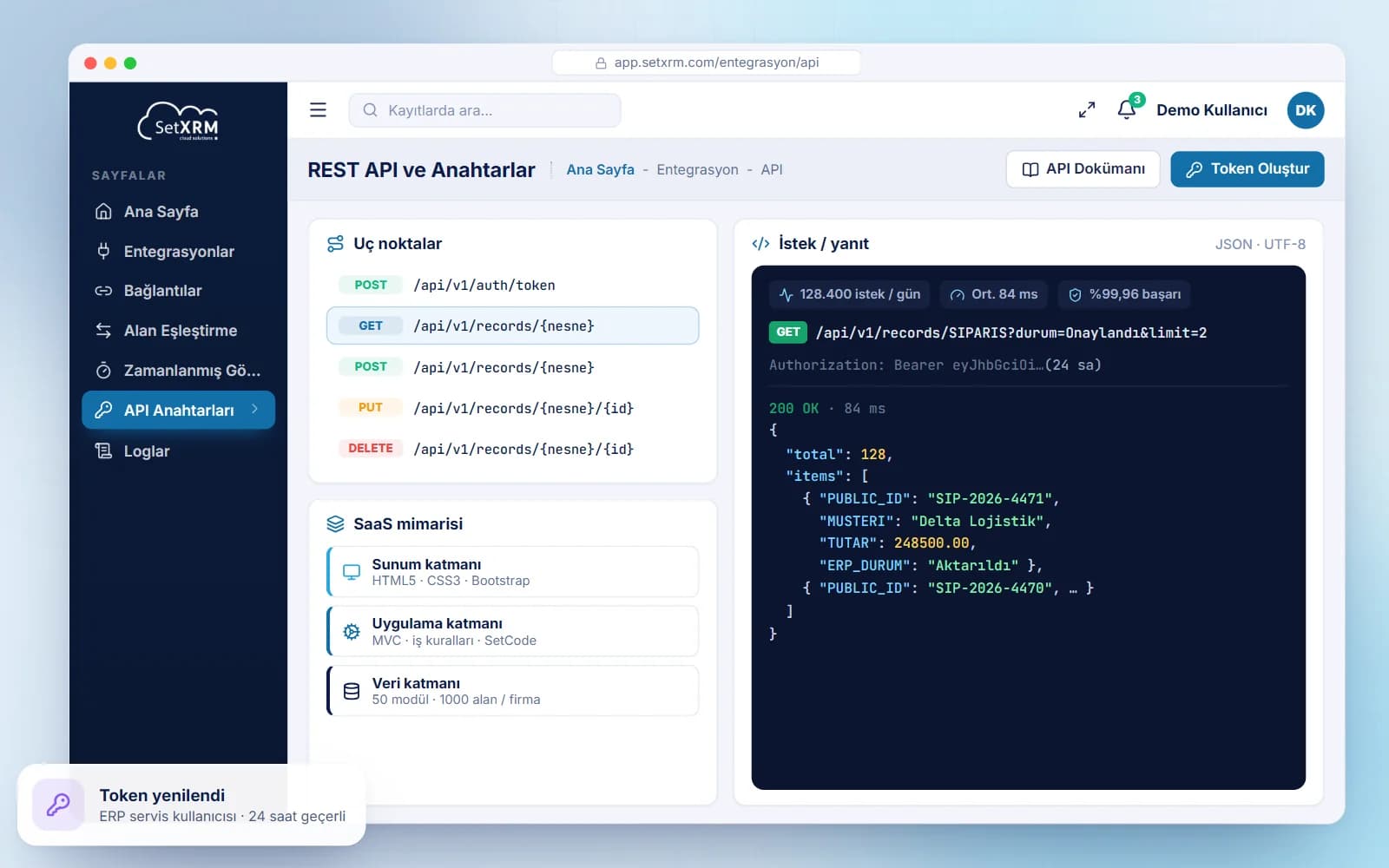Click the SetXRM cloud logo
1389x868 pixels.
(x=178, y=122)
